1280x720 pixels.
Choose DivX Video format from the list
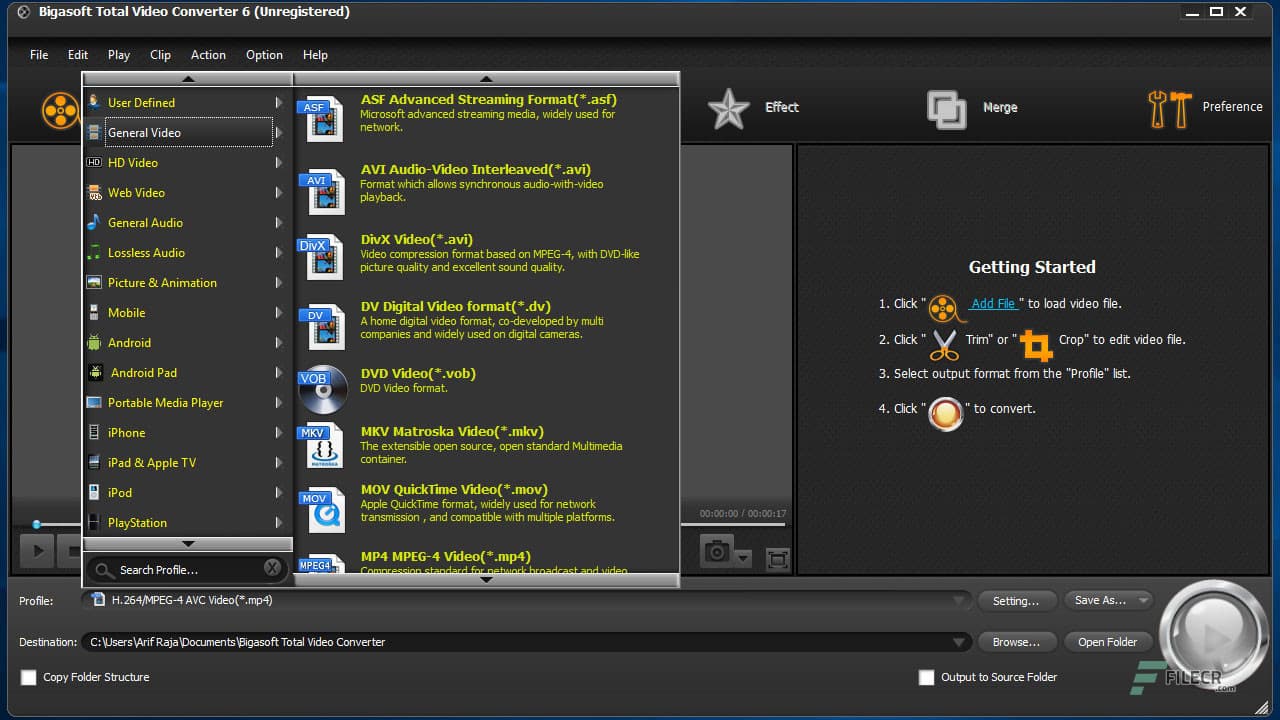tap(322, 255)
